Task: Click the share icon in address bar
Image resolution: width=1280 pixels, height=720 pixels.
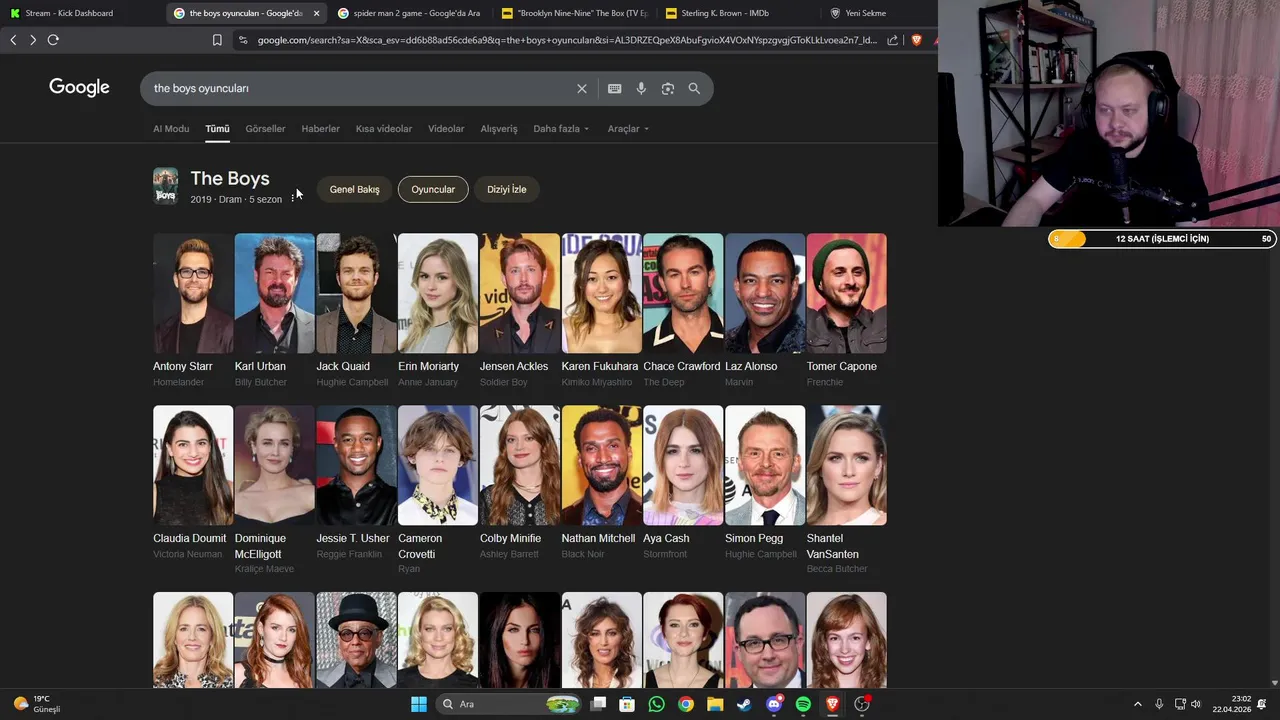Action: 893,40
